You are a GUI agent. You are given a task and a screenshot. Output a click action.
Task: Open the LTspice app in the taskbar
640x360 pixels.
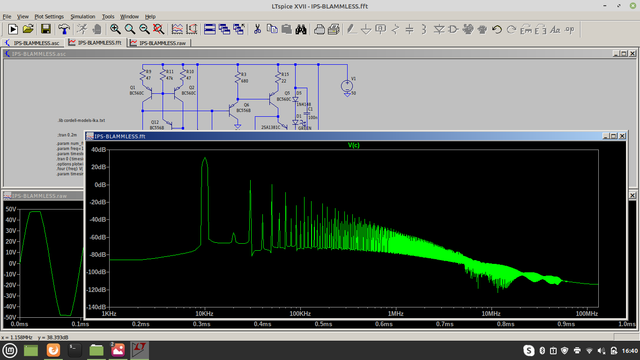(x=140, y=350)
